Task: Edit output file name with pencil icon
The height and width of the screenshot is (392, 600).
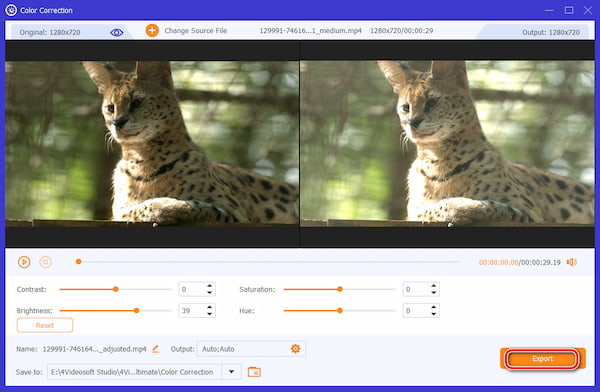Action: tap(155, 349)
